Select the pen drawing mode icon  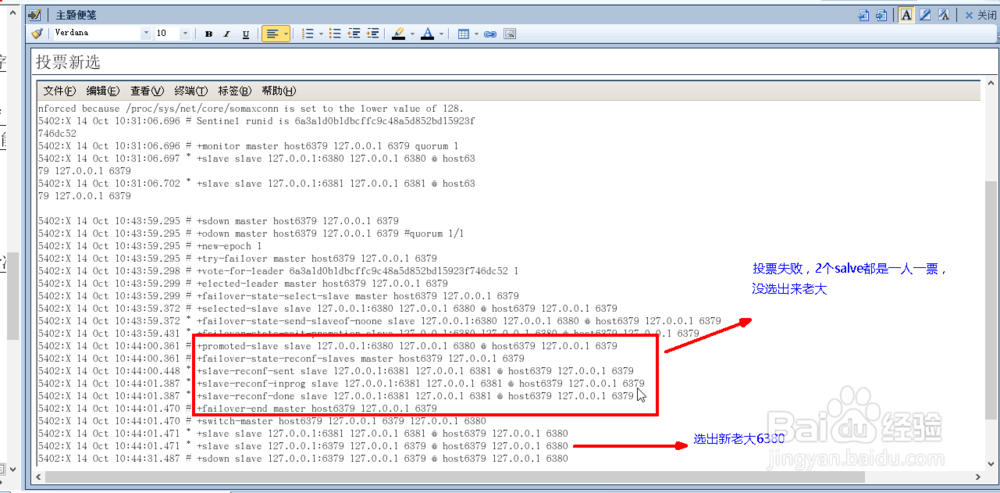[x=925, y=15]
